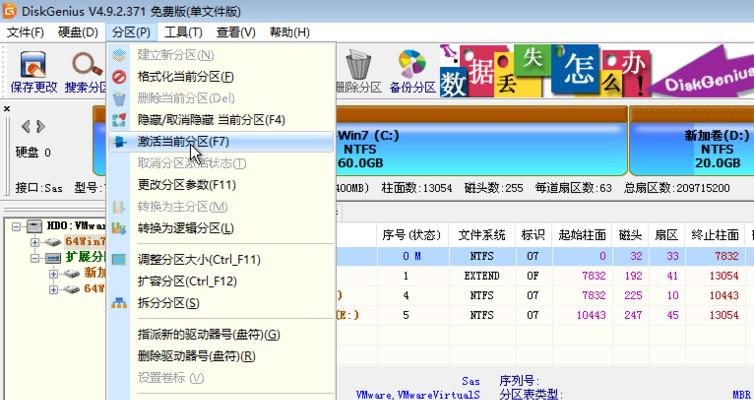This screenshot has width=754, height=400.
Task: Click the icon next to 调整分区大小(Ctrl_F11)
Action: coord(119,260)
